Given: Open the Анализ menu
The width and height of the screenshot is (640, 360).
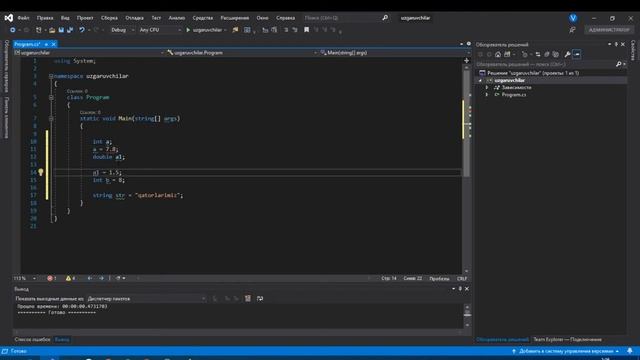Looking at the screenshot, I should (x=177, y=18).
